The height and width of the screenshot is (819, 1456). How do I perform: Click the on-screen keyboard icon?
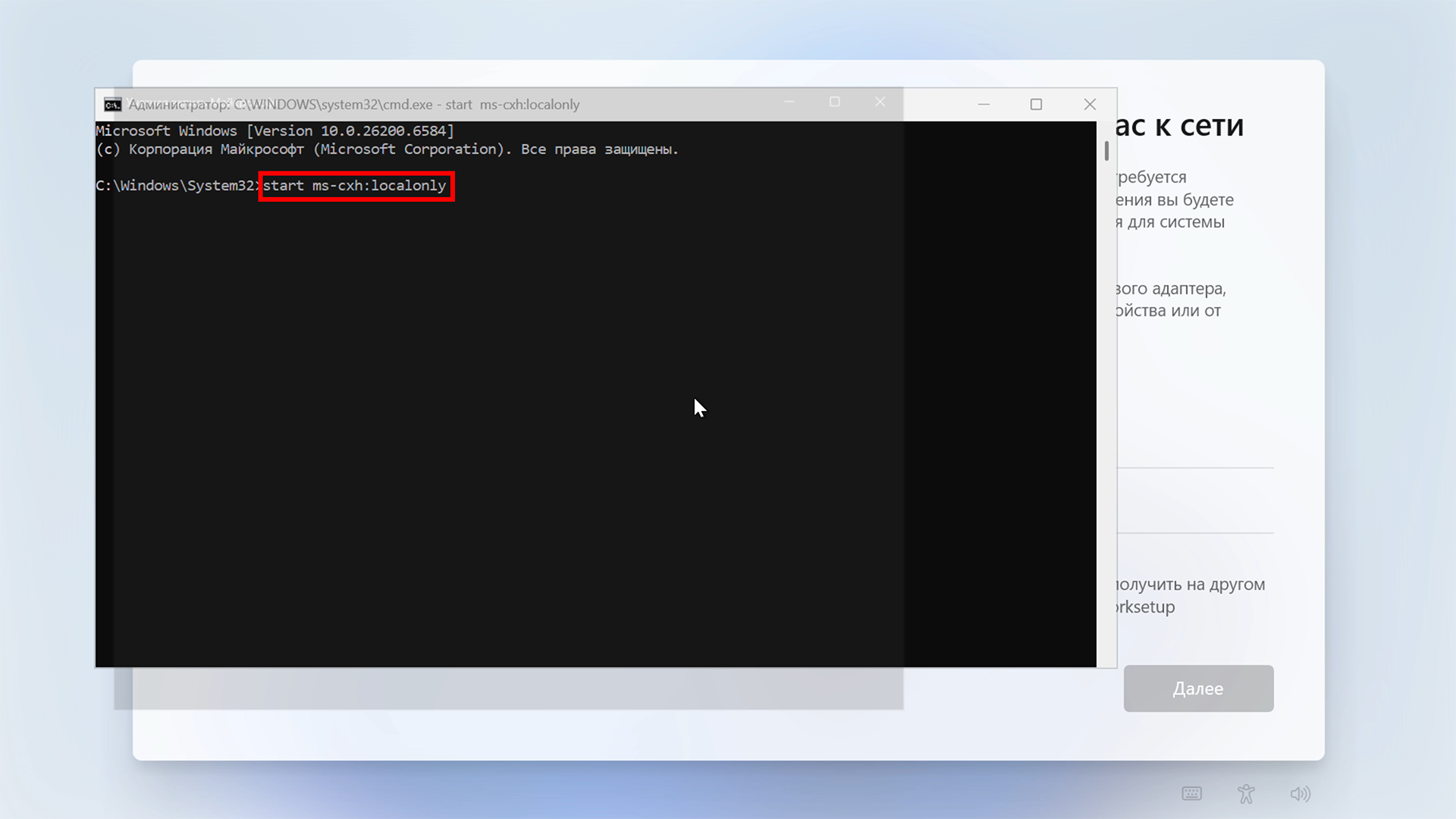[1191, 793]
